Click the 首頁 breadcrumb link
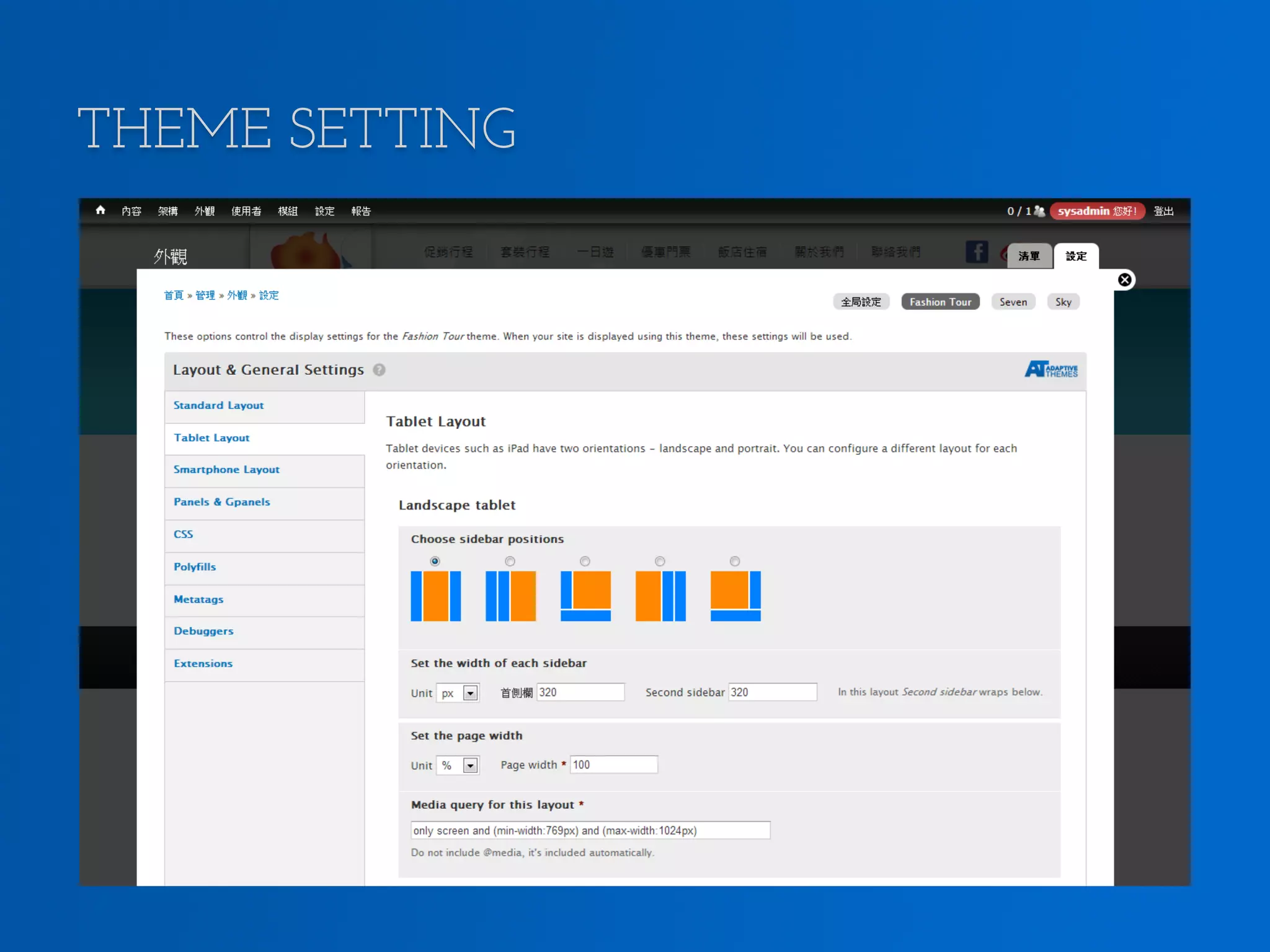The image size is (1270, 952). tap(174, 296)
